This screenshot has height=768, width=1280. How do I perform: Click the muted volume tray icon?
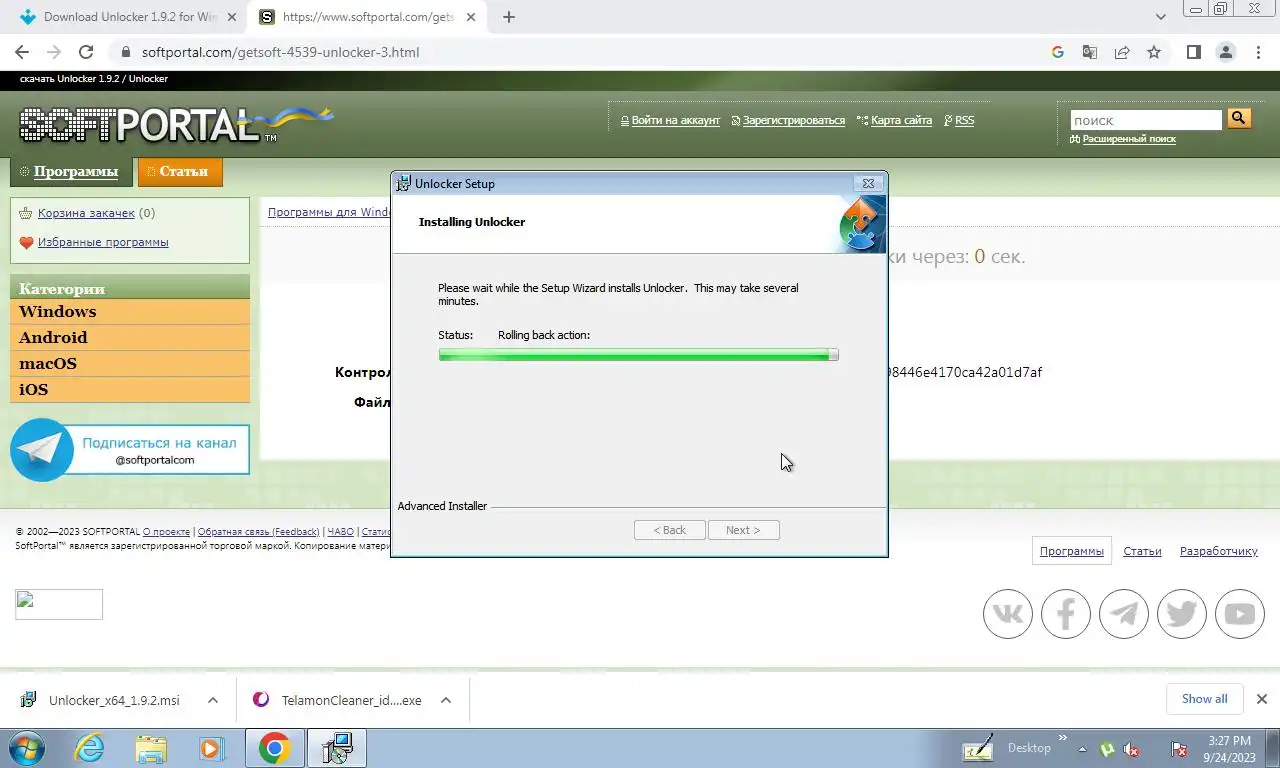coord(1132,749)
